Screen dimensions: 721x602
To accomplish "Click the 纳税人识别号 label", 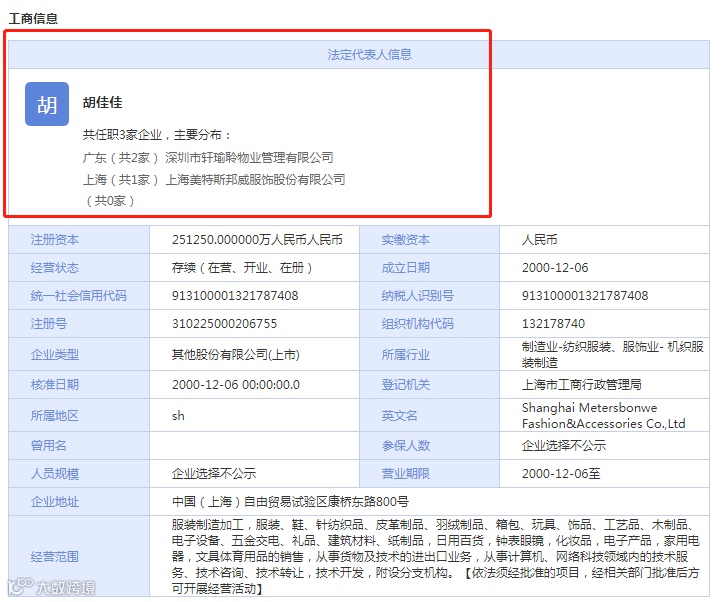I will (418, 296).
